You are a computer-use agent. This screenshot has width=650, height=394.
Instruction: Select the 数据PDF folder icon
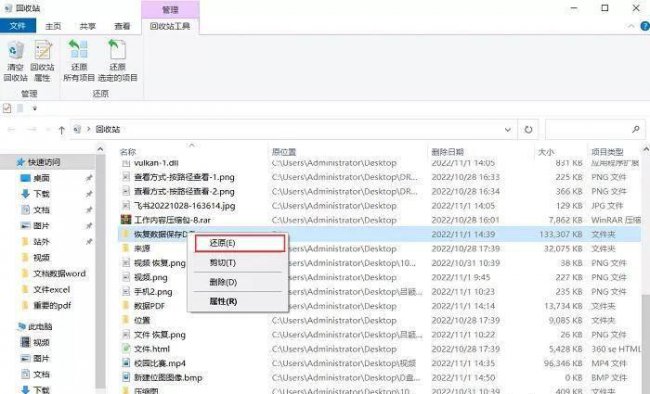(126, 306)
